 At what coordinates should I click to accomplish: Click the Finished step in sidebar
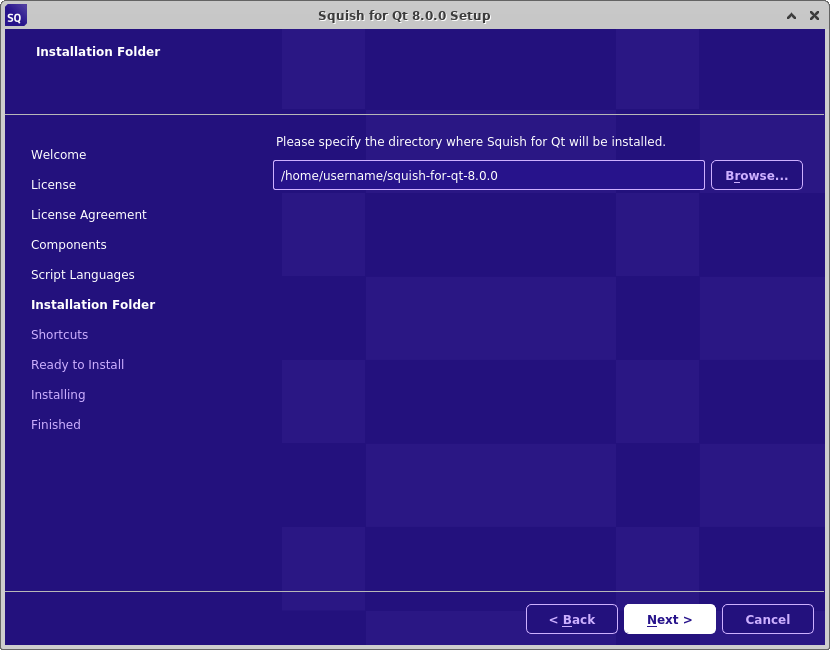pyautogui.click(x=55, y=424)
